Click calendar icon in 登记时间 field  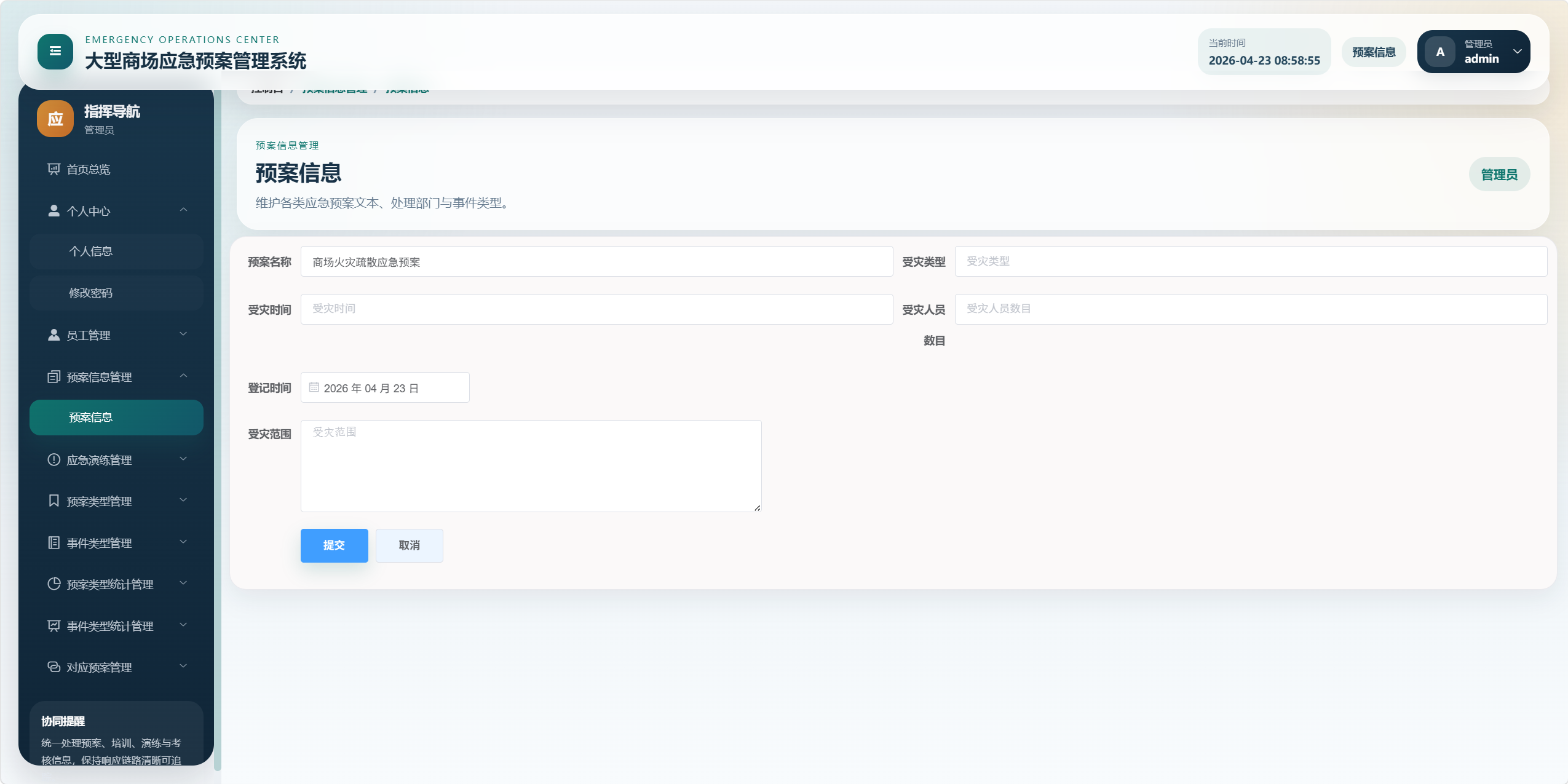[x=314, y=388]
